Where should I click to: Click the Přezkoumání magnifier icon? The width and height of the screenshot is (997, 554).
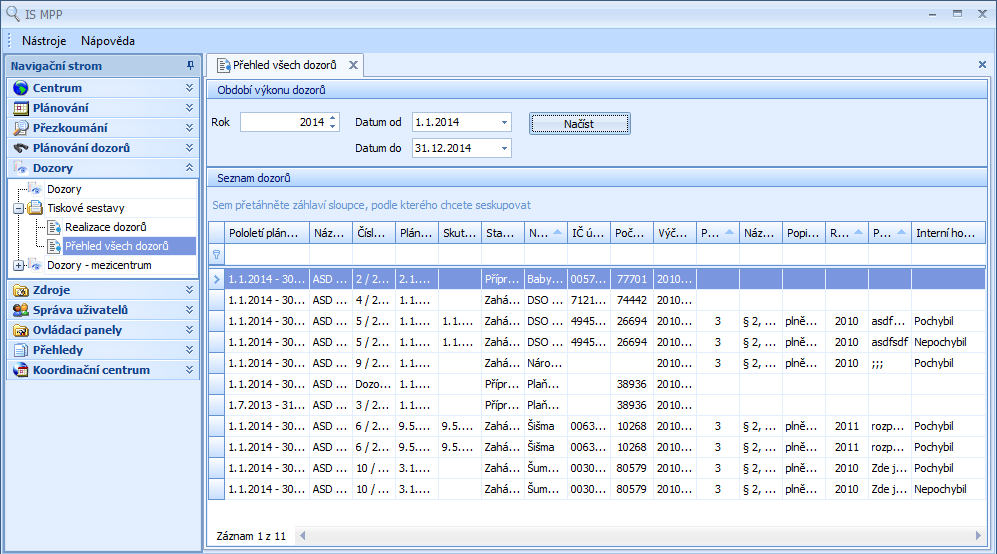[21, 128]
